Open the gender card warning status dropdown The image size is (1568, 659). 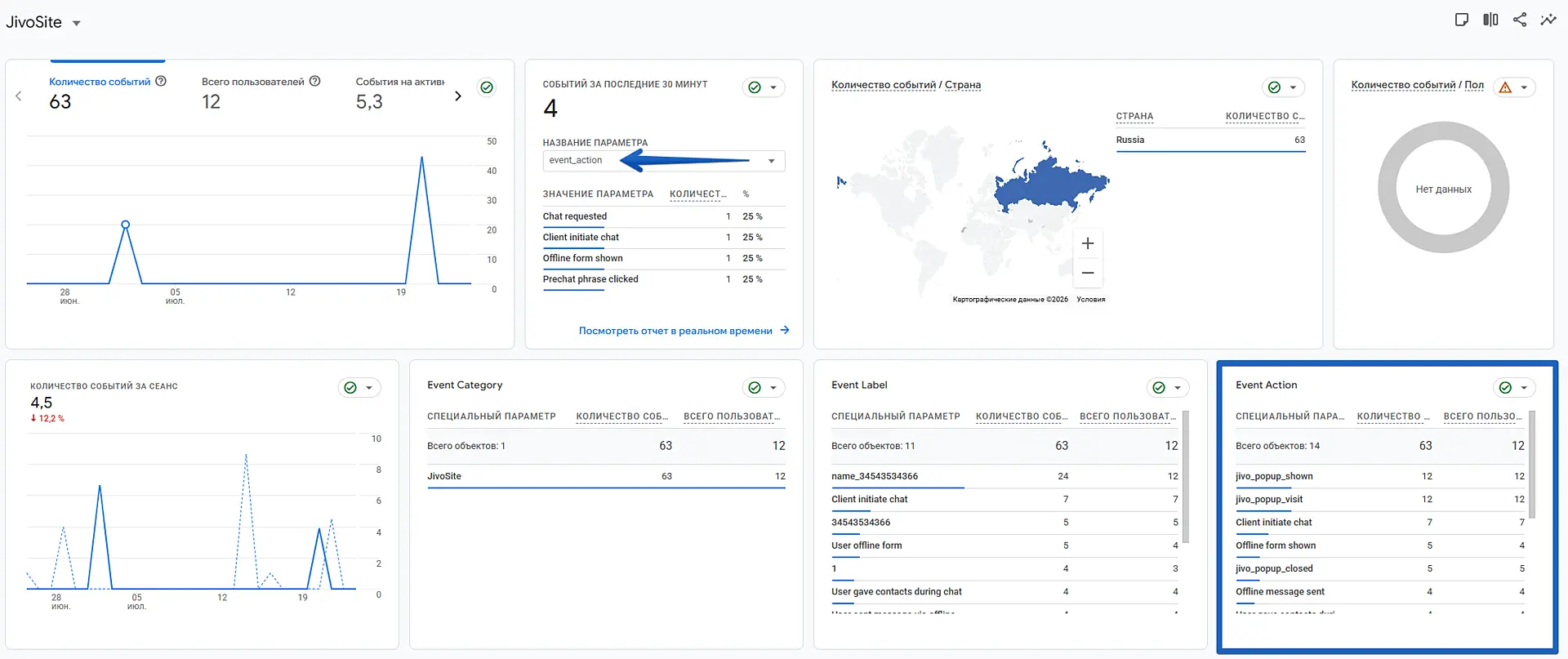[1514, 87]
